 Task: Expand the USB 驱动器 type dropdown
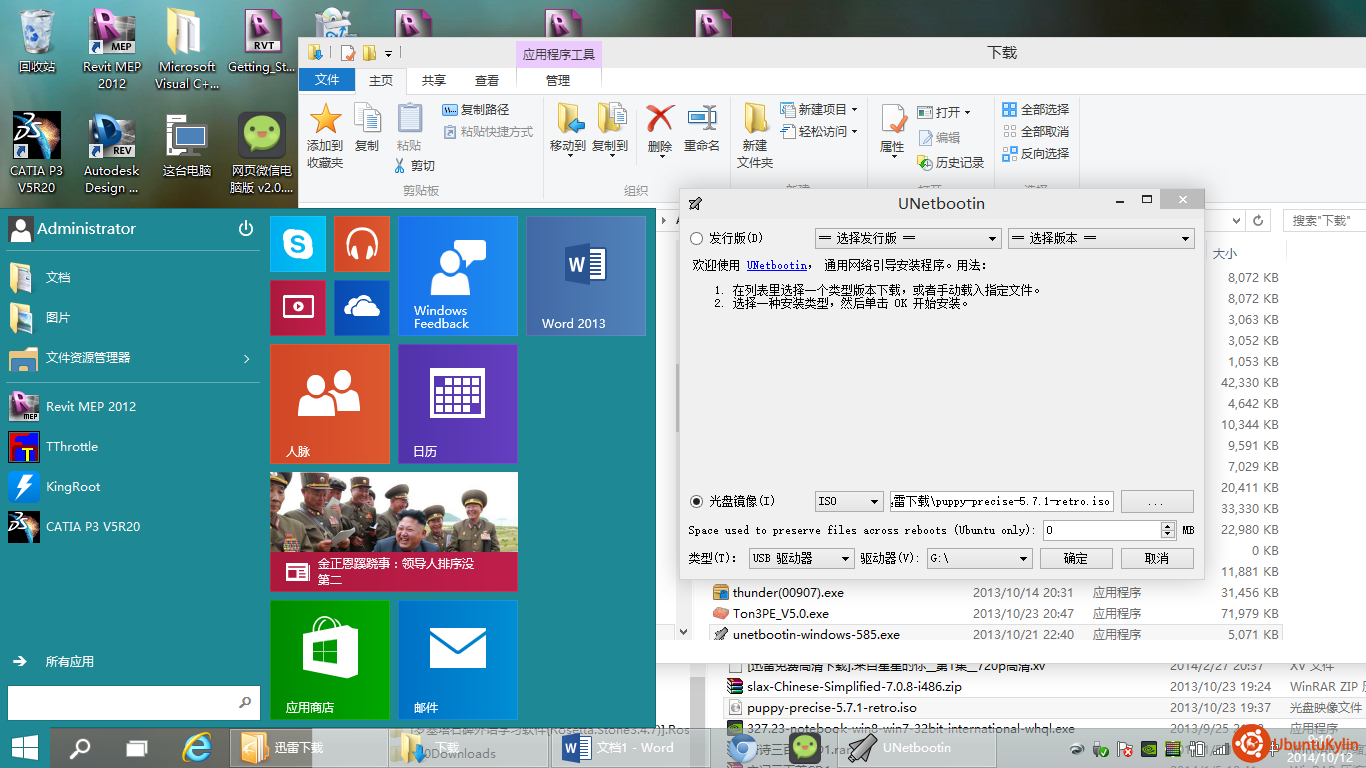click(802, 558)
